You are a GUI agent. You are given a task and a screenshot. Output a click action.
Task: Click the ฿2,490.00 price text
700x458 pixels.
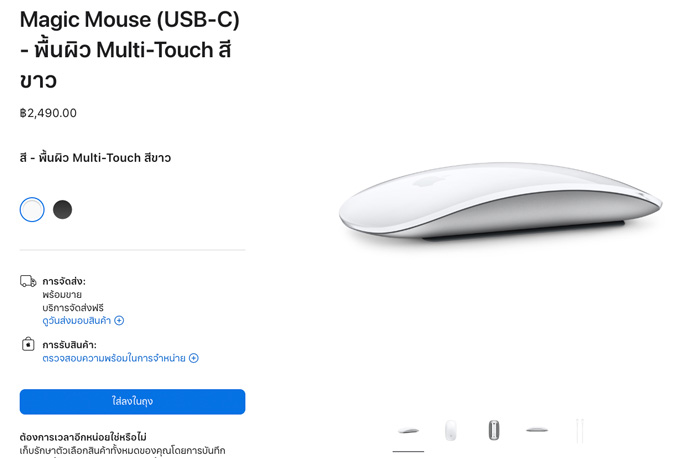pyautogui.click(x=48, y=113)
